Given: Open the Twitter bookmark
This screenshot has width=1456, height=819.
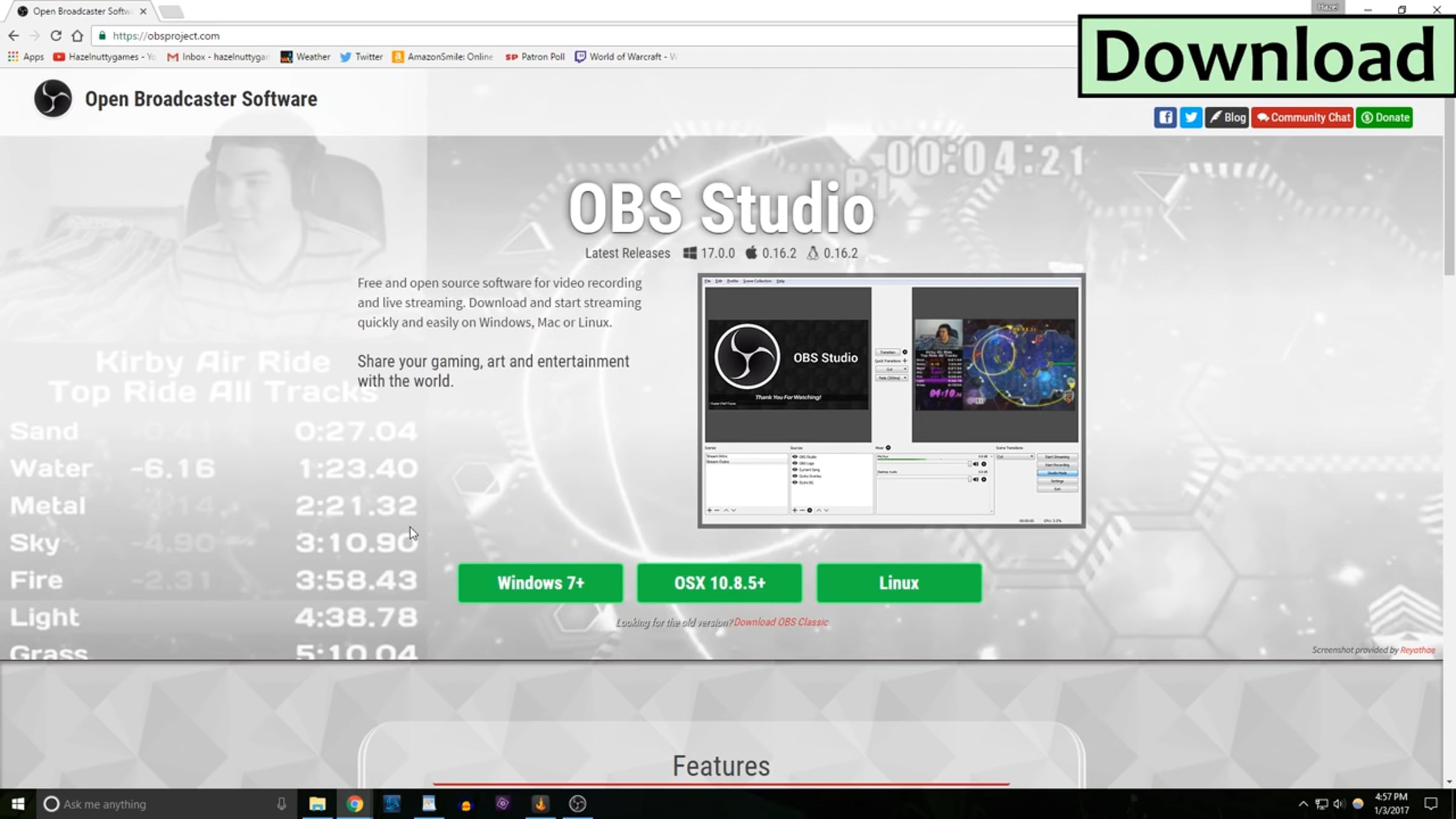Looking at the screenshot, I should click(361, 56).
